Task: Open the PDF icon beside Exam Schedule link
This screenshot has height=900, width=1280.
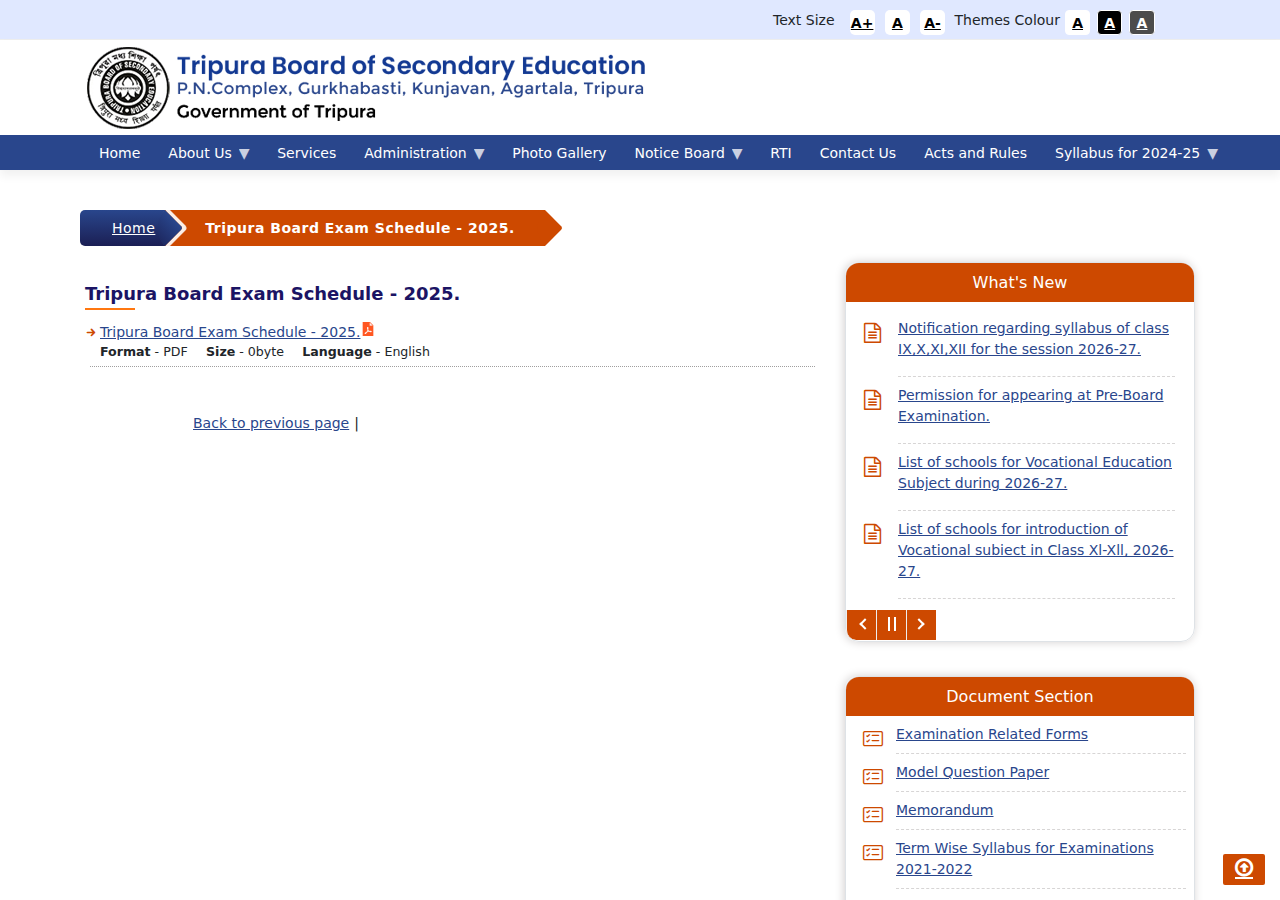Action: click(x=368, y=329)
